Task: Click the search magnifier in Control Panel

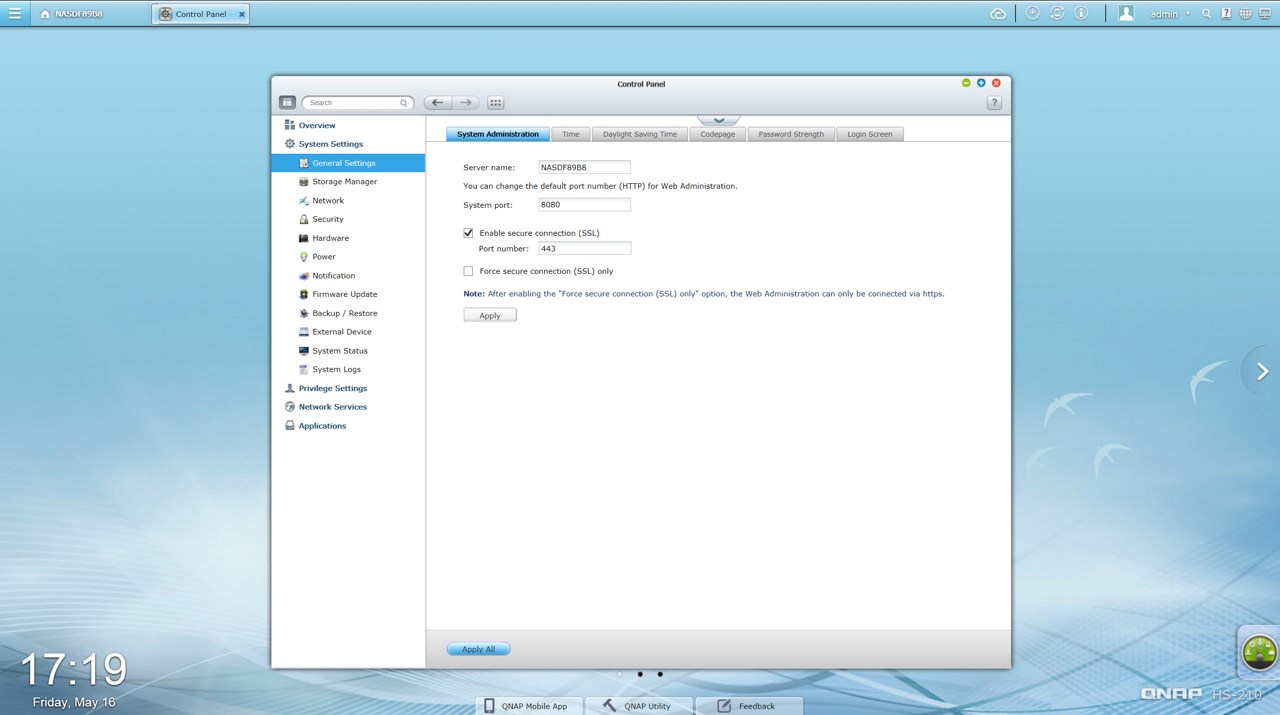Action: (x=404, y=103)
